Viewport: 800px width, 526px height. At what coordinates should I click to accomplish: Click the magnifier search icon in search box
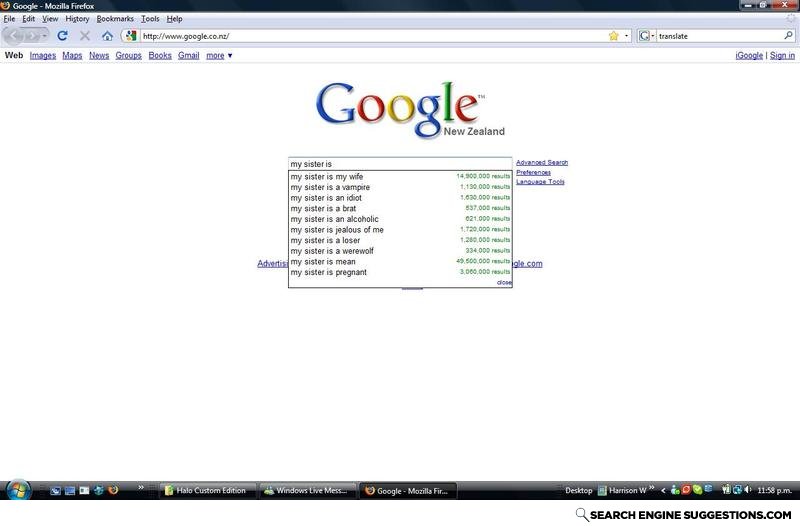click(x=788, y=35)
